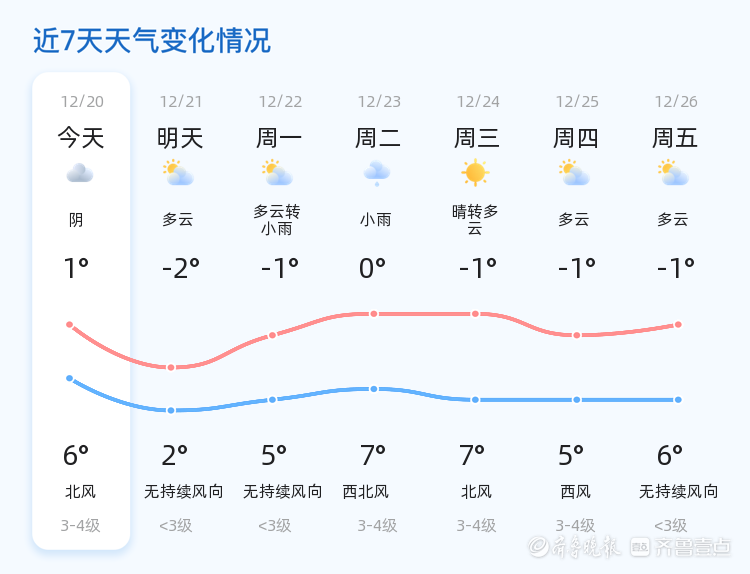Click the sunny icon under 周三
Image resolution: width=750 pixels, height=574 pixels.
pos(475,173)
